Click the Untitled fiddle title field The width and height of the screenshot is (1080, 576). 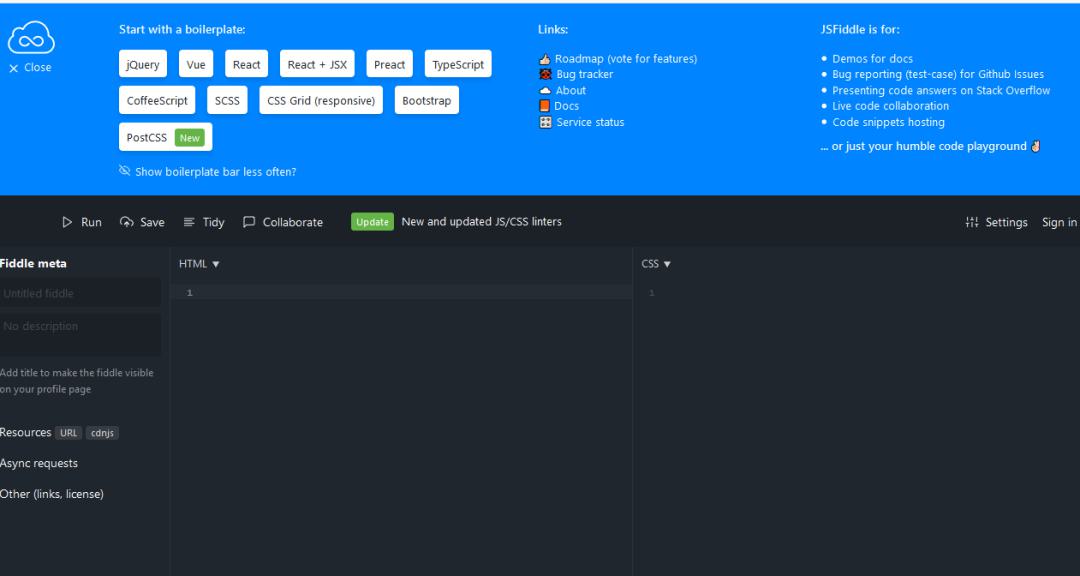80,293
